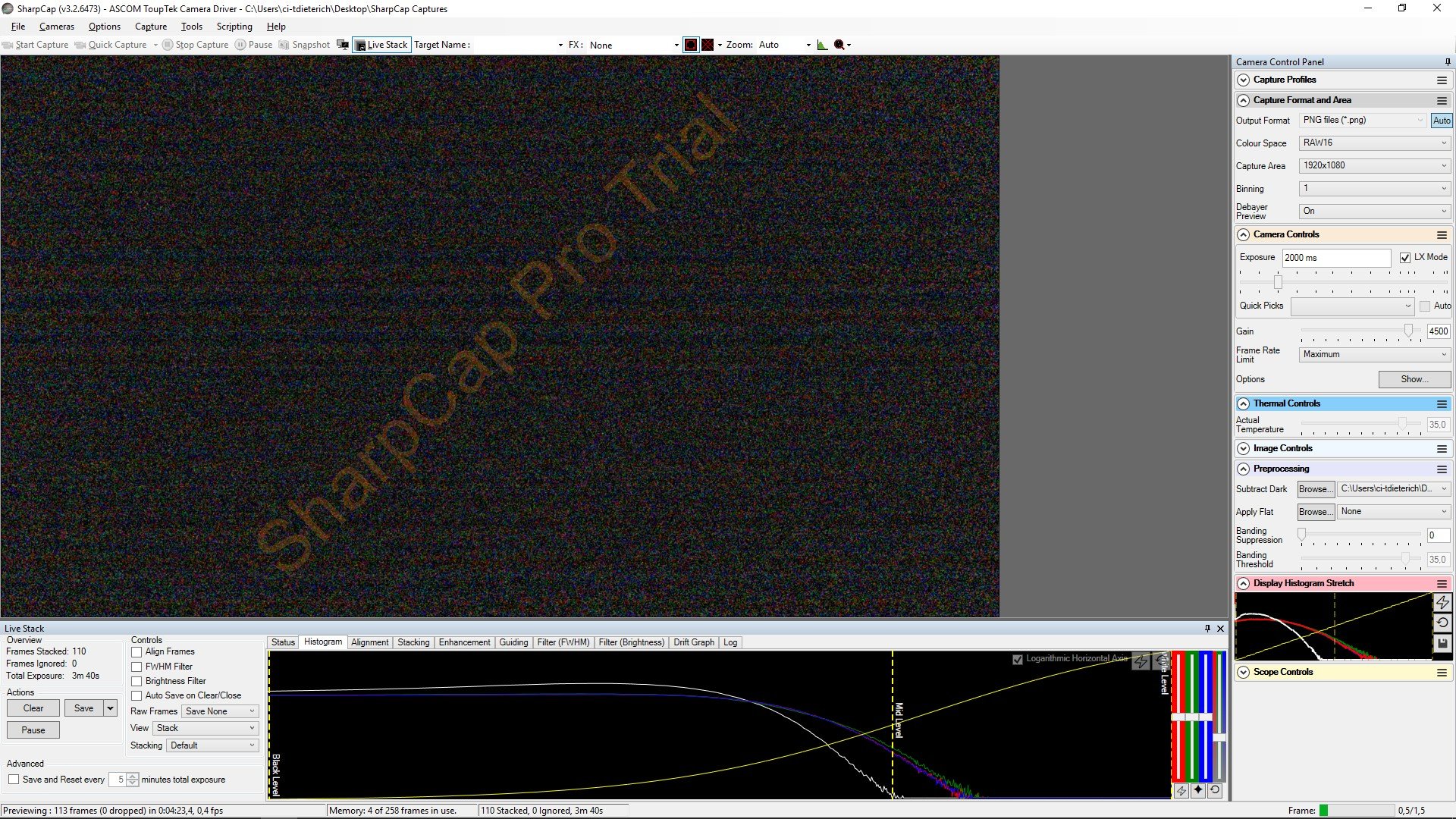Image resolution: width=1456 pixels, height=819 pixels.
Task: Toggle Logarithmic Horizontal Axis checkbox
Action: click(x=1018, y=659)
